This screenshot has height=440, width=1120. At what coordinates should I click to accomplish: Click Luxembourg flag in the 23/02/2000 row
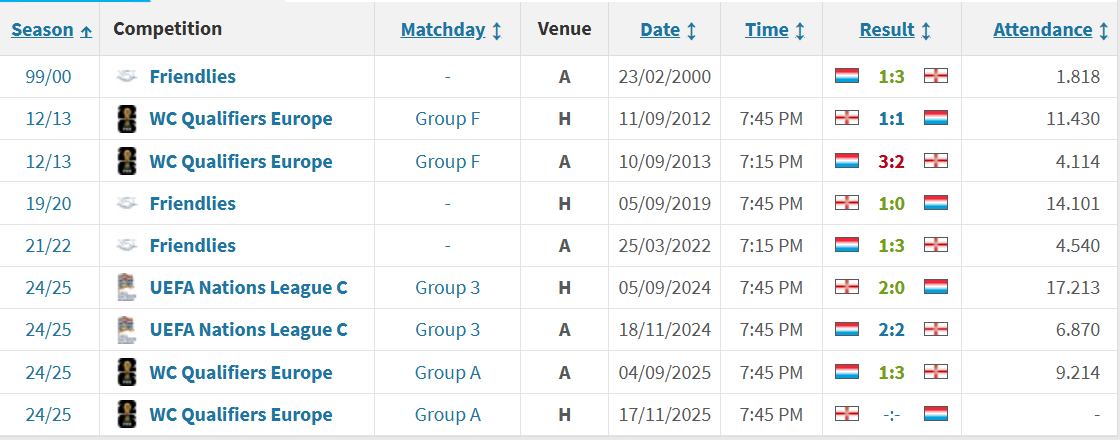tap(846, 76)
